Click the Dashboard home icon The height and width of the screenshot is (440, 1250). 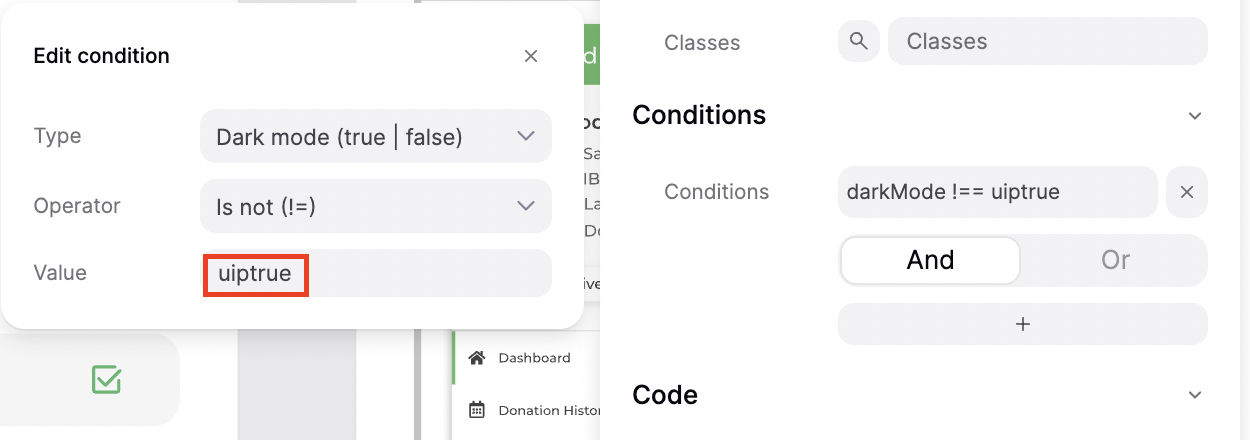pyautogui.click(x=477, y=358)
